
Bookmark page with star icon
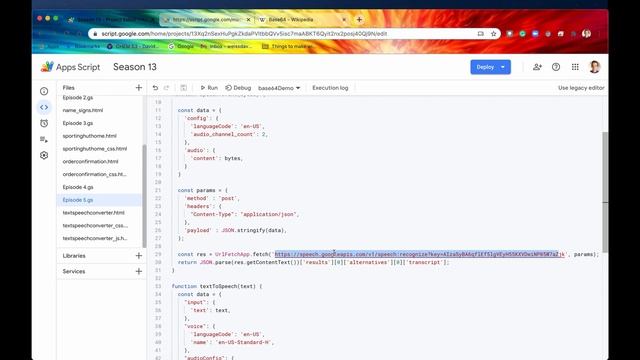[x=493, y=34]
